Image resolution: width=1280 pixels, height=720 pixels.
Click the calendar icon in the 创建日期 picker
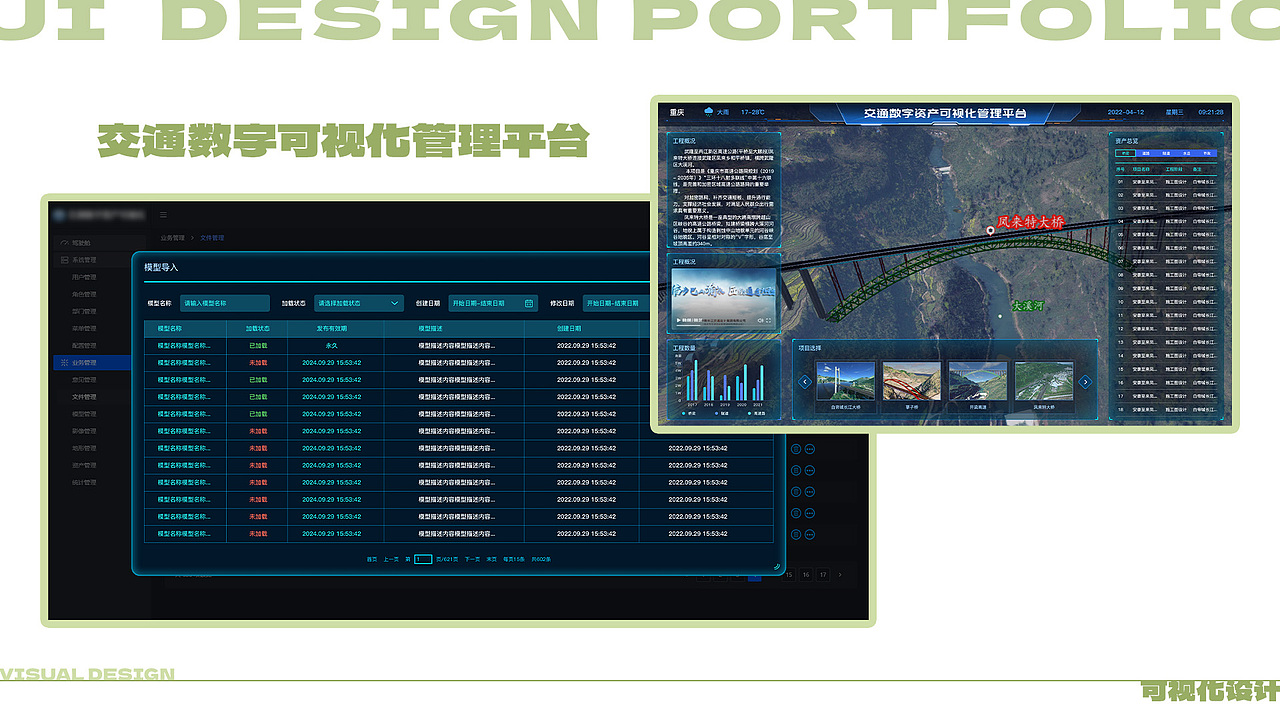pos(529,303)
